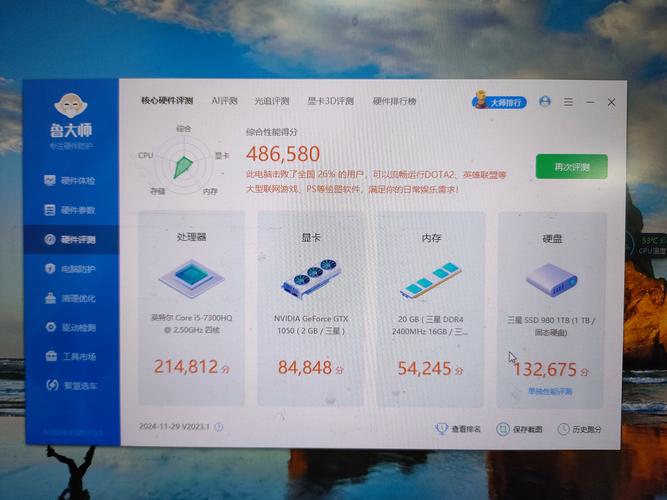The width and height of the screenshot is (667, 500).
Task: Select 硬件评测 in the sidebar
Action: 70,239
